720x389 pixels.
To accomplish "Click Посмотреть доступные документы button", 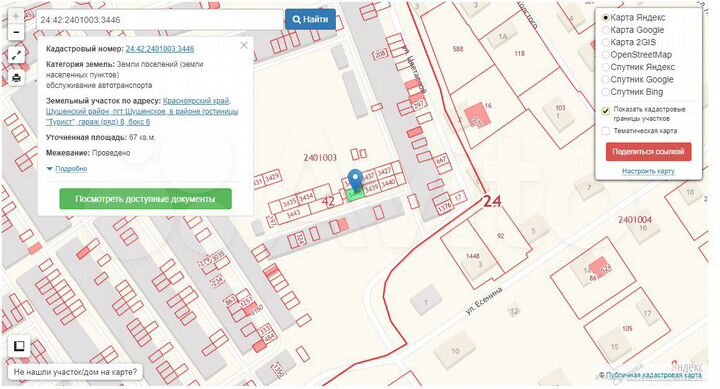I will pyautogui.click(x=145, y=199).
